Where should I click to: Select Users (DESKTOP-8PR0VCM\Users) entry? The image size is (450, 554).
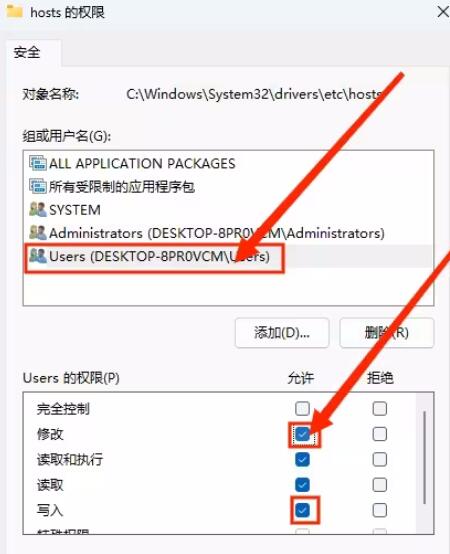coord(228,257)
